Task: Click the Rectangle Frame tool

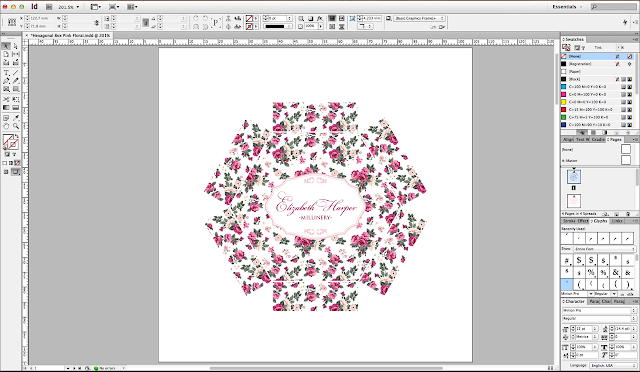Action: coord(6,89)
